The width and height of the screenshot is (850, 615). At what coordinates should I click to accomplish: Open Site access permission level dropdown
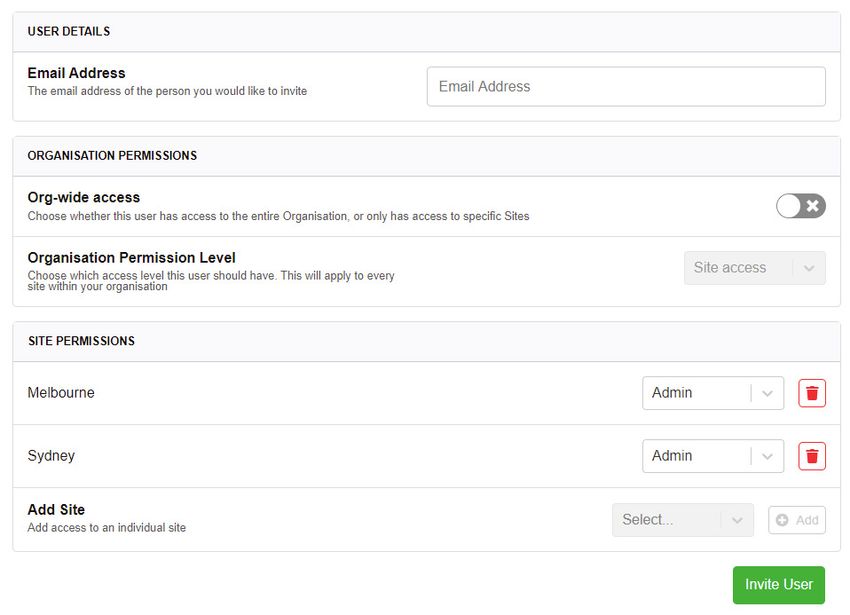pos(755,267)
